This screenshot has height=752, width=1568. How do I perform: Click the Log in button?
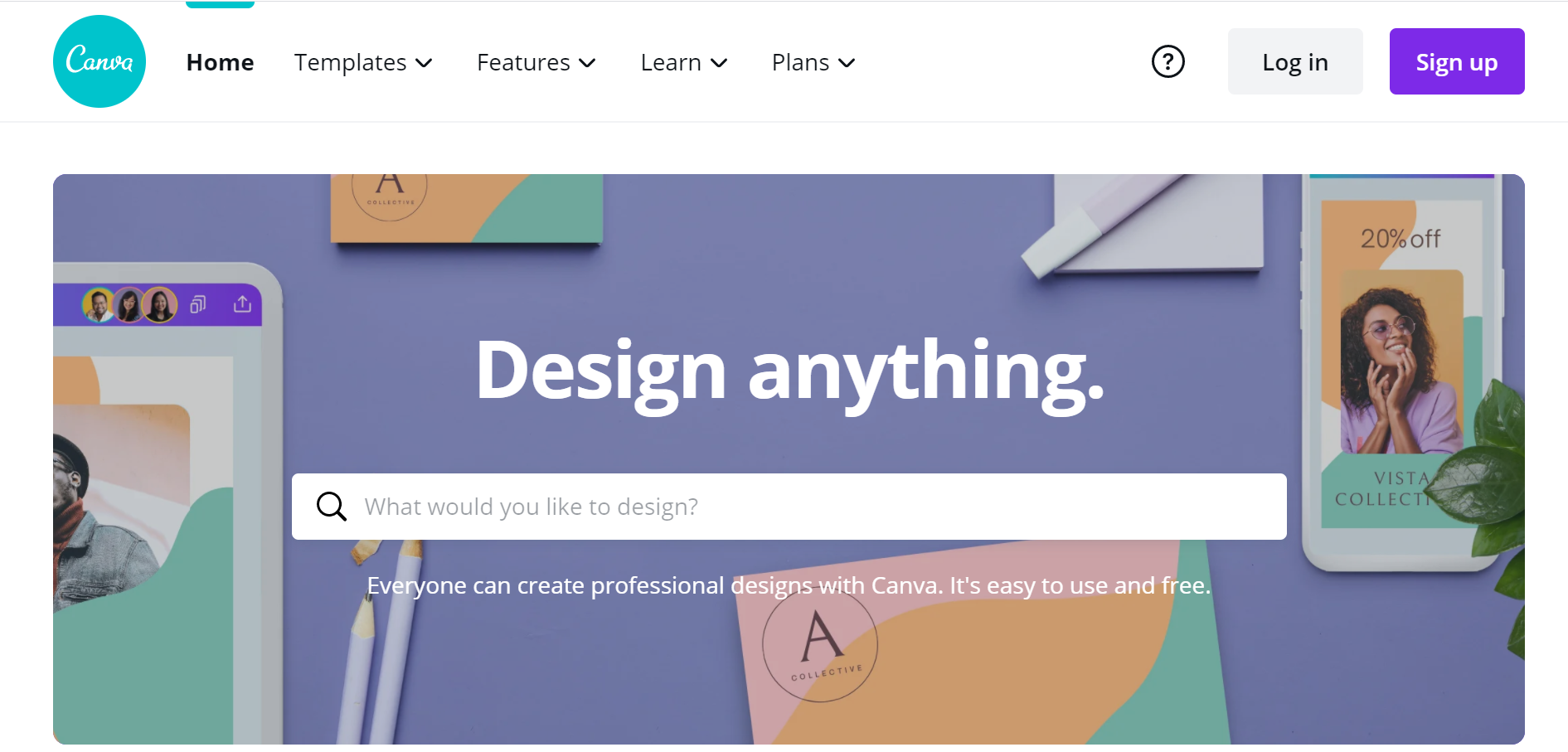(1294, 61)
